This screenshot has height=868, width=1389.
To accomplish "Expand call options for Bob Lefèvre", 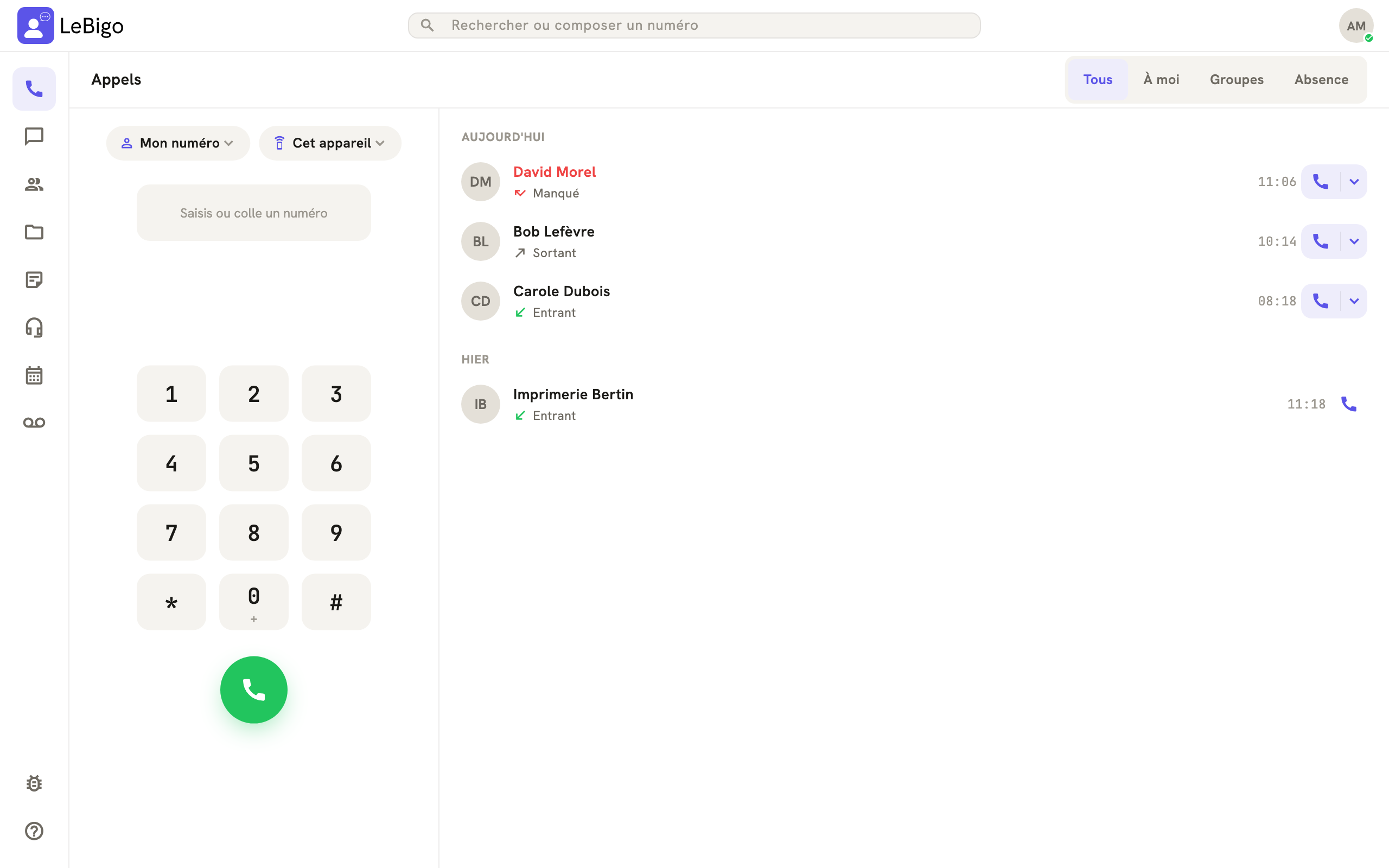I will 1354,241.
